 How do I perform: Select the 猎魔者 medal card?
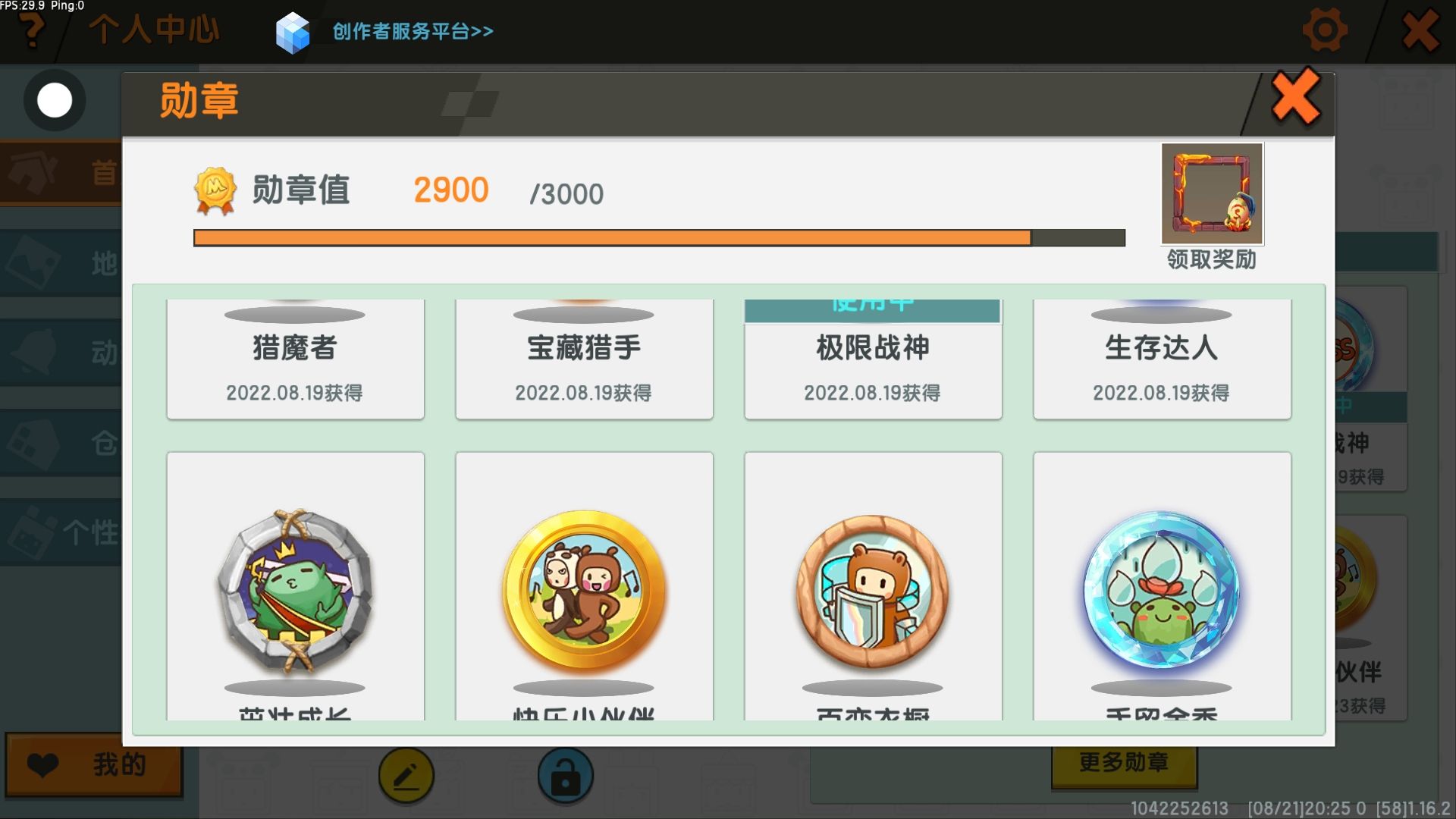click(x=295, y=359)
